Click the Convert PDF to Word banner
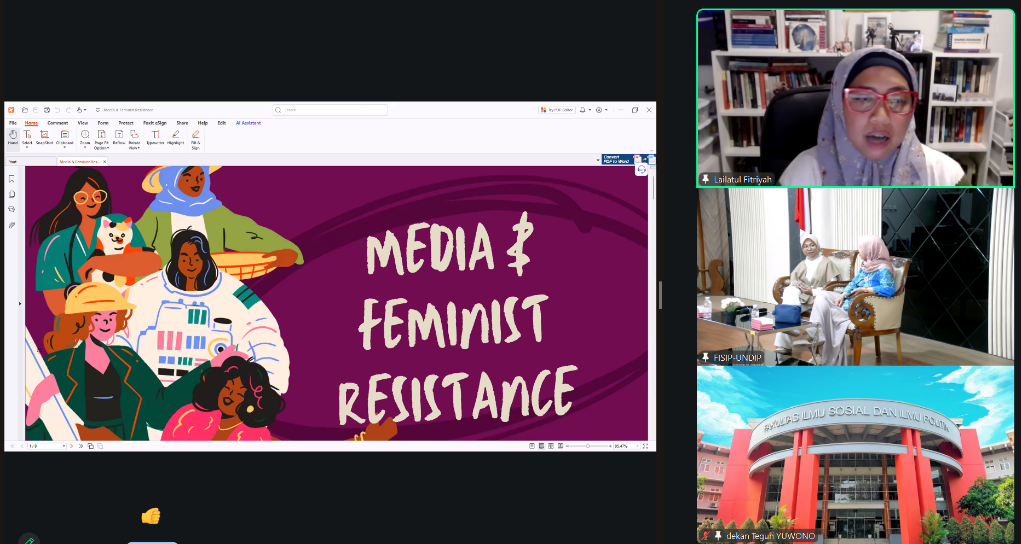Image resolution: width=1021 pixels, height=544 pixels. pos(615,159)
